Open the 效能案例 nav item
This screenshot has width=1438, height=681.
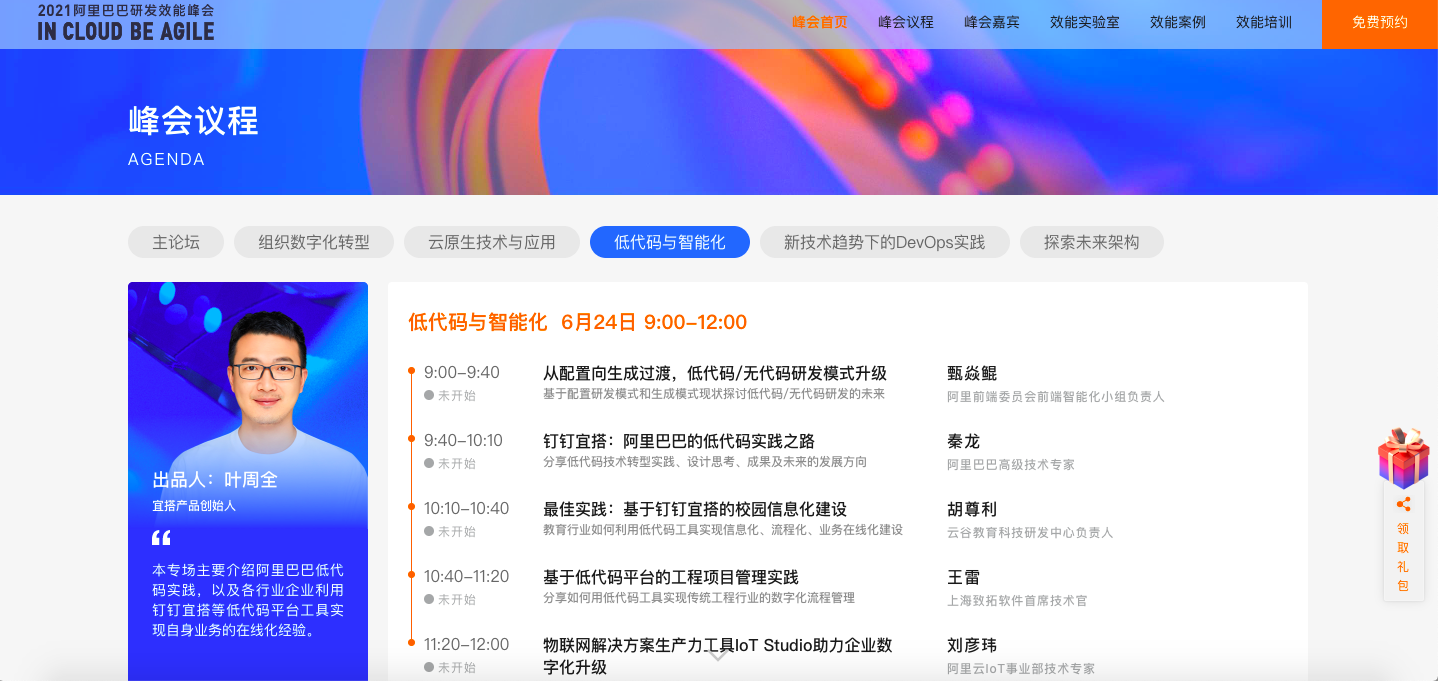click(x=1178, y=22)
